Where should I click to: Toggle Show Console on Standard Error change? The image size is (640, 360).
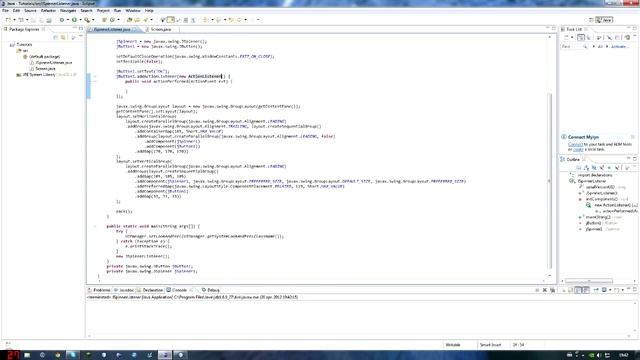[x=586, y=290]
